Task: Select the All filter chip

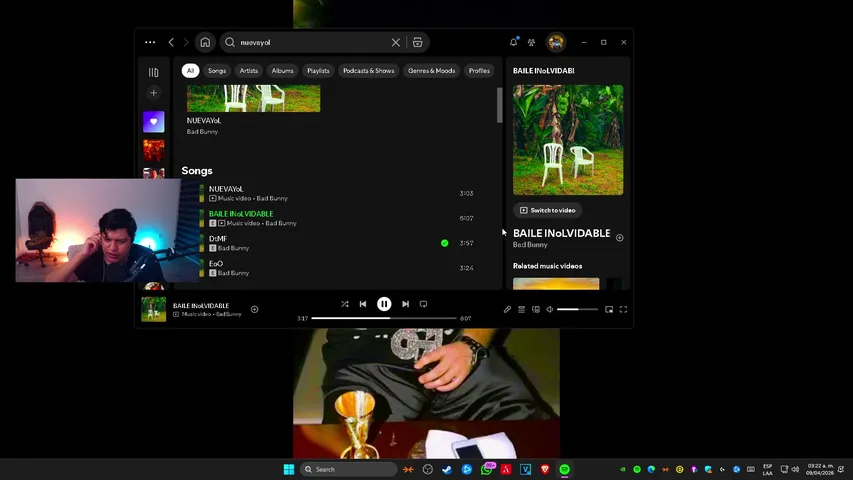Action: (x=190, y=71)
